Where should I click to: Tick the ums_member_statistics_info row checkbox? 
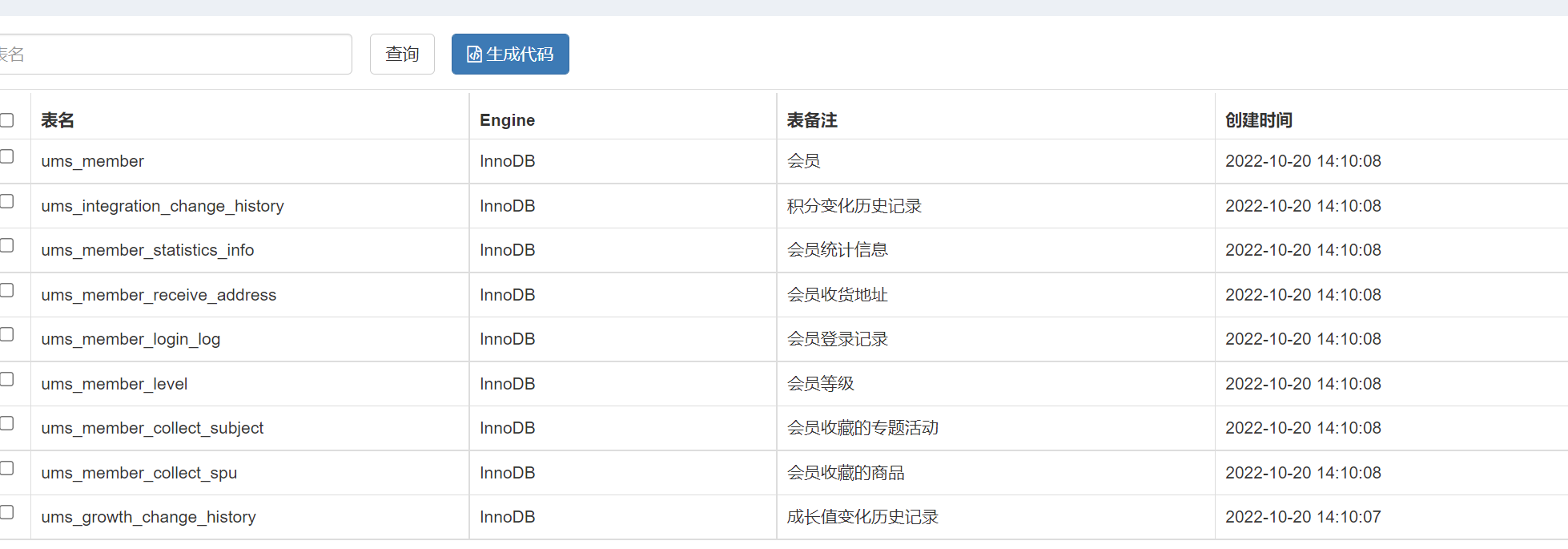coord(6,245)
